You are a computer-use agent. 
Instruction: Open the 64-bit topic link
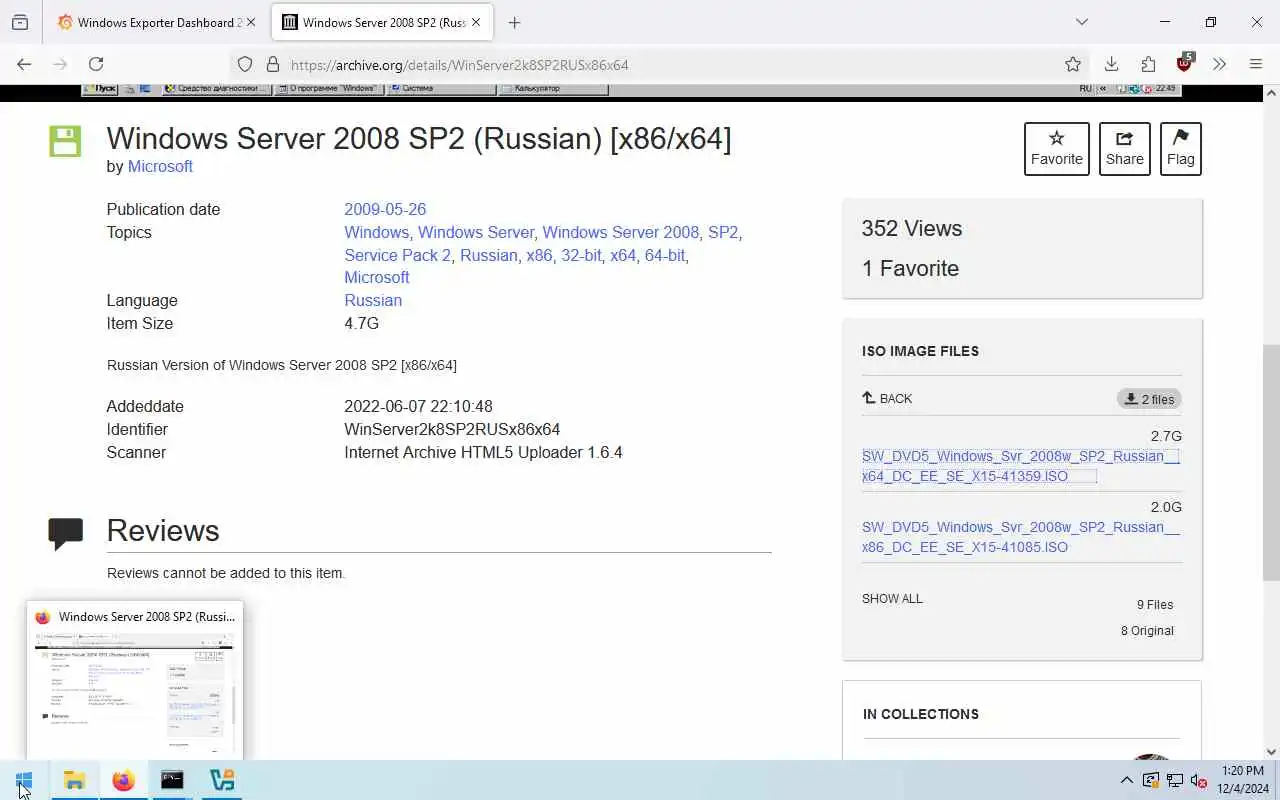(664, 255)
